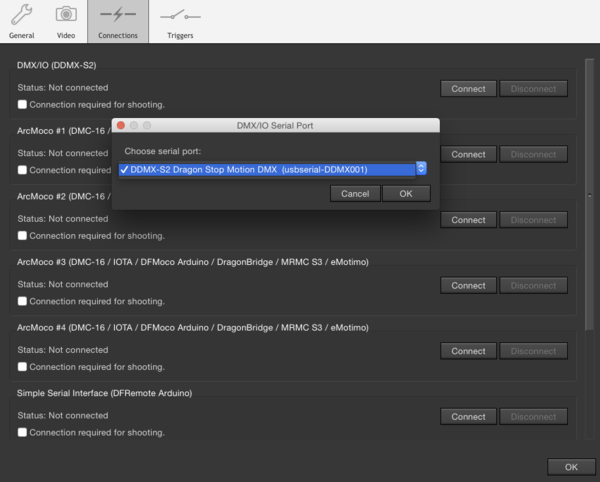Click the vertical scrollbar of connections list
Screen dimensions: 600x482
[589, 200]
